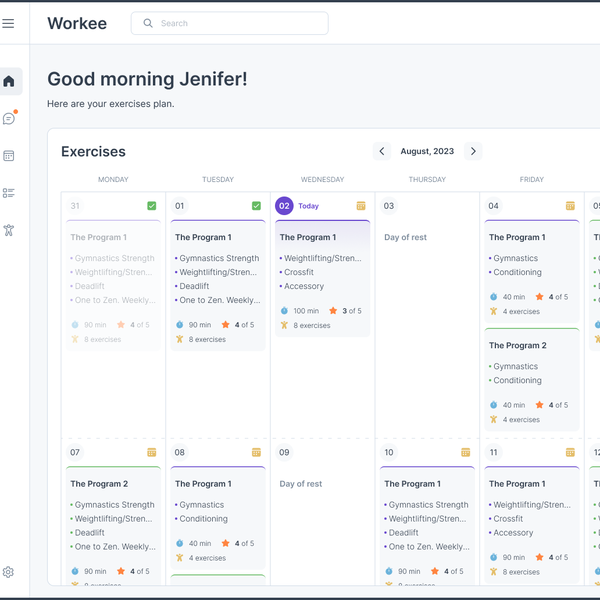The height and width of the screenshot is (600, 600).
Task: Click Day of rest on day 03
Action: pyautogui.click(x=405, y=237)
